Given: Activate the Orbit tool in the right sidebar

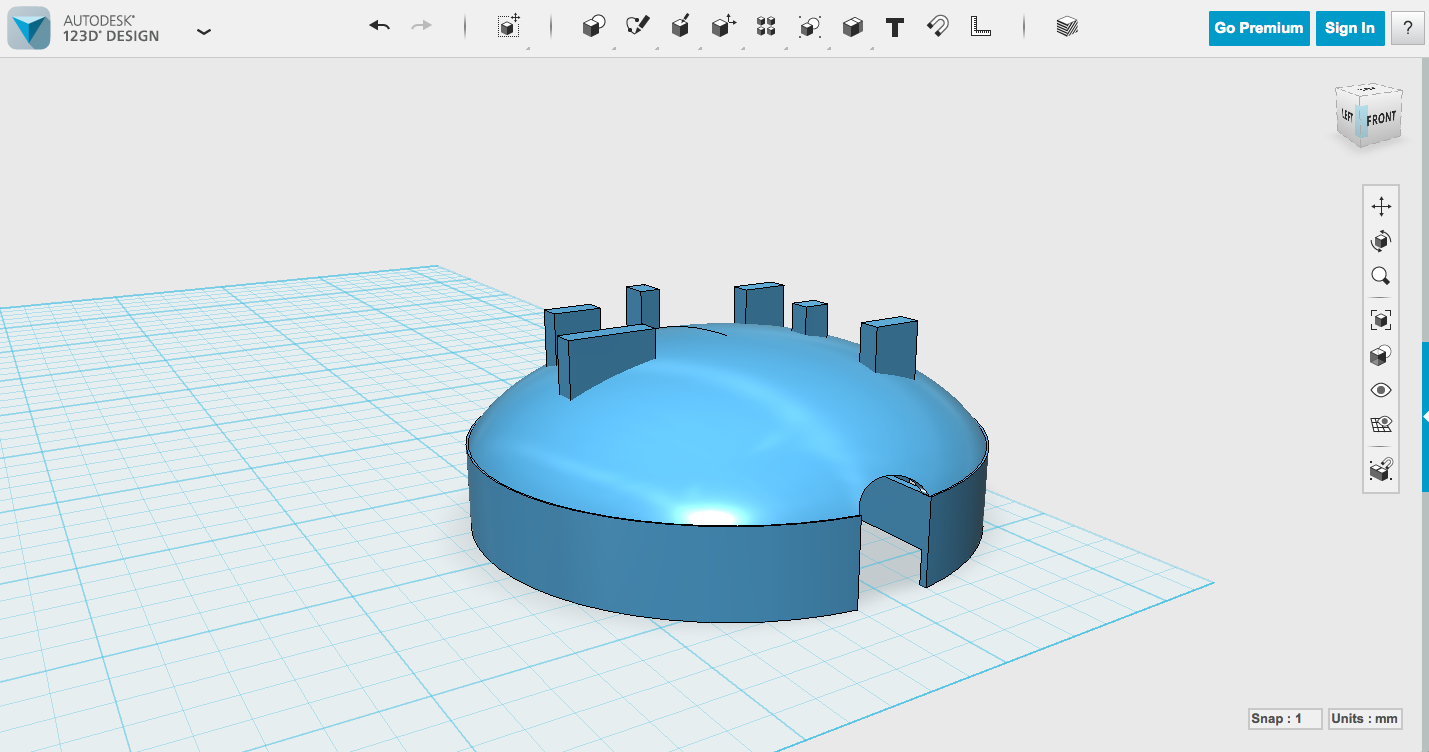Looking at the screenshot, I should point(1381,240).
